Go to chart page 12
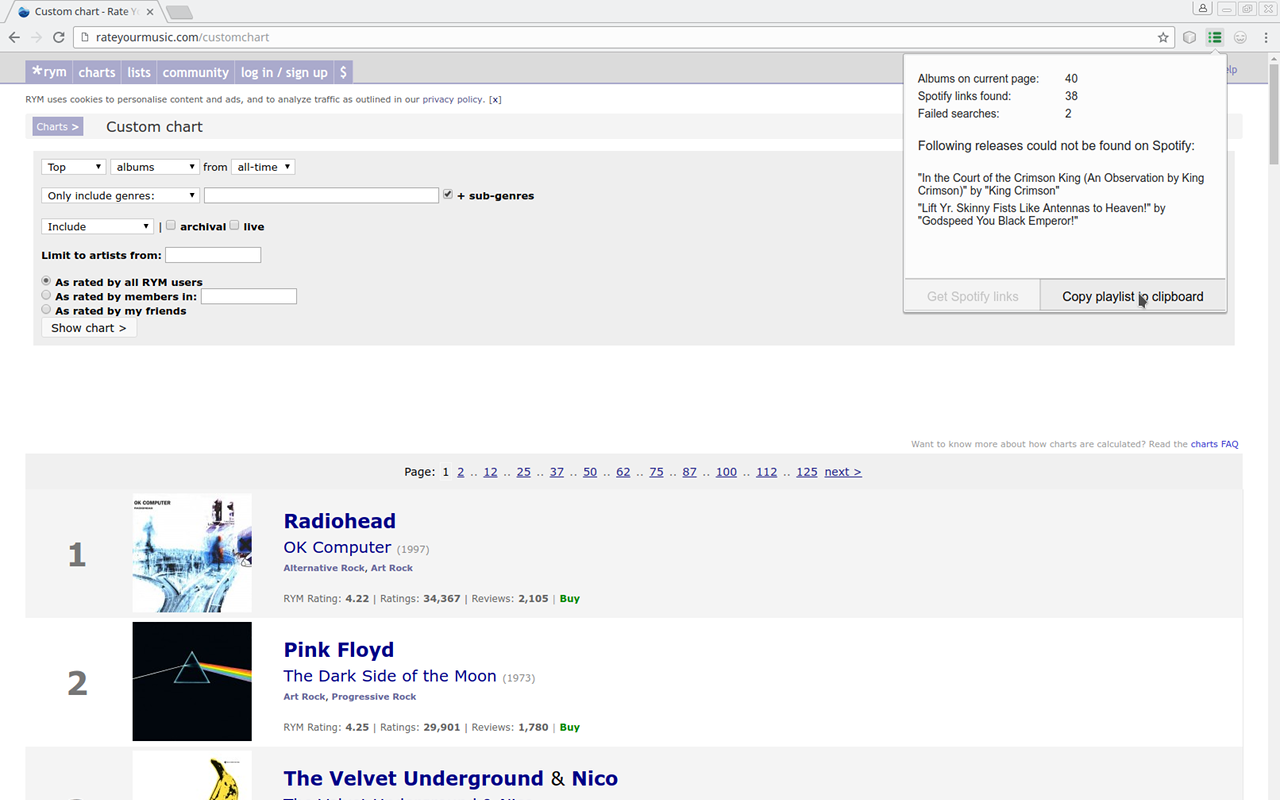 point(490,472)
